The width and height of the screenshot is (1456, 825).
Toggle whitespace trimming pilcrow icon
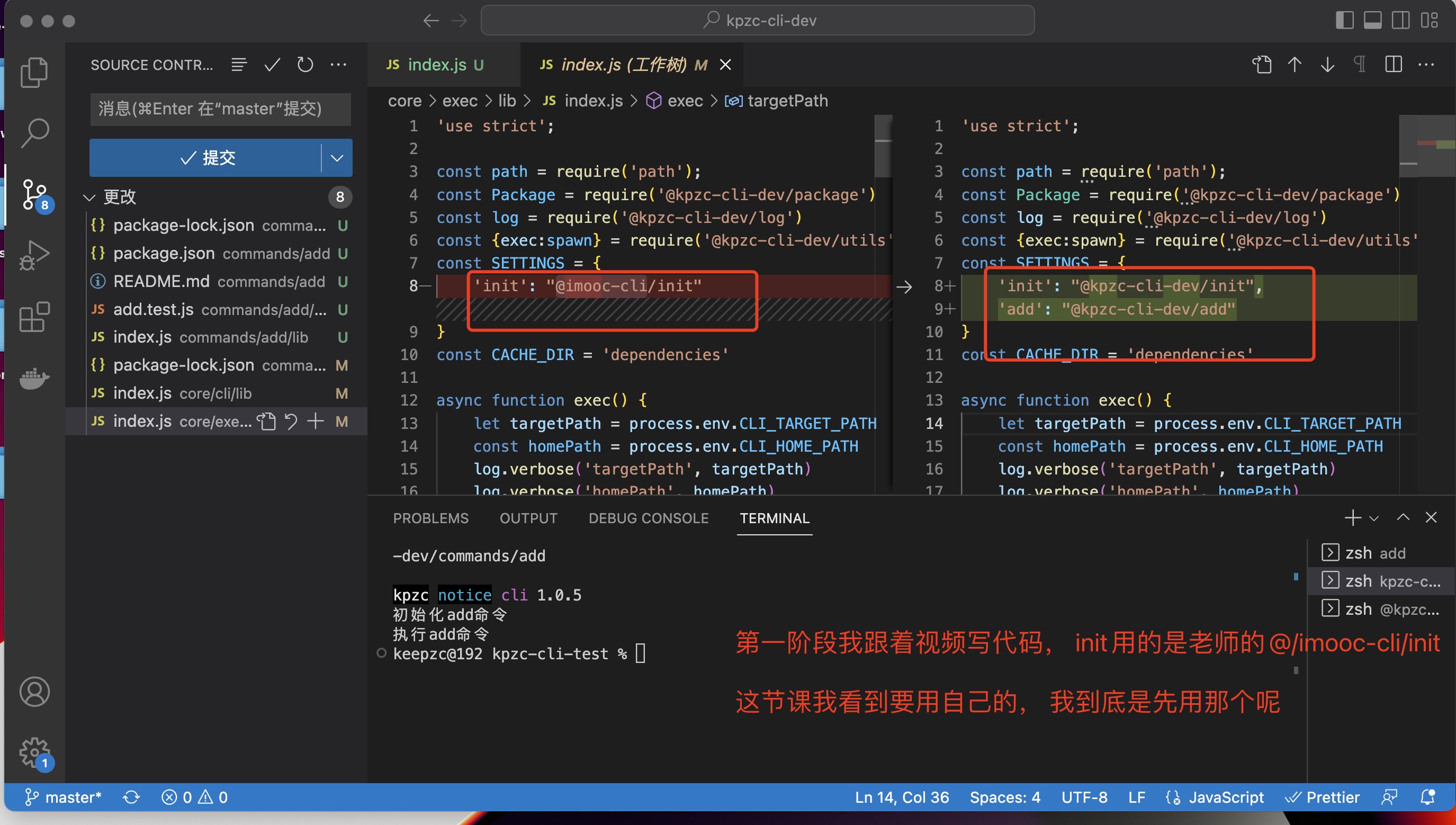(1360, 65)
